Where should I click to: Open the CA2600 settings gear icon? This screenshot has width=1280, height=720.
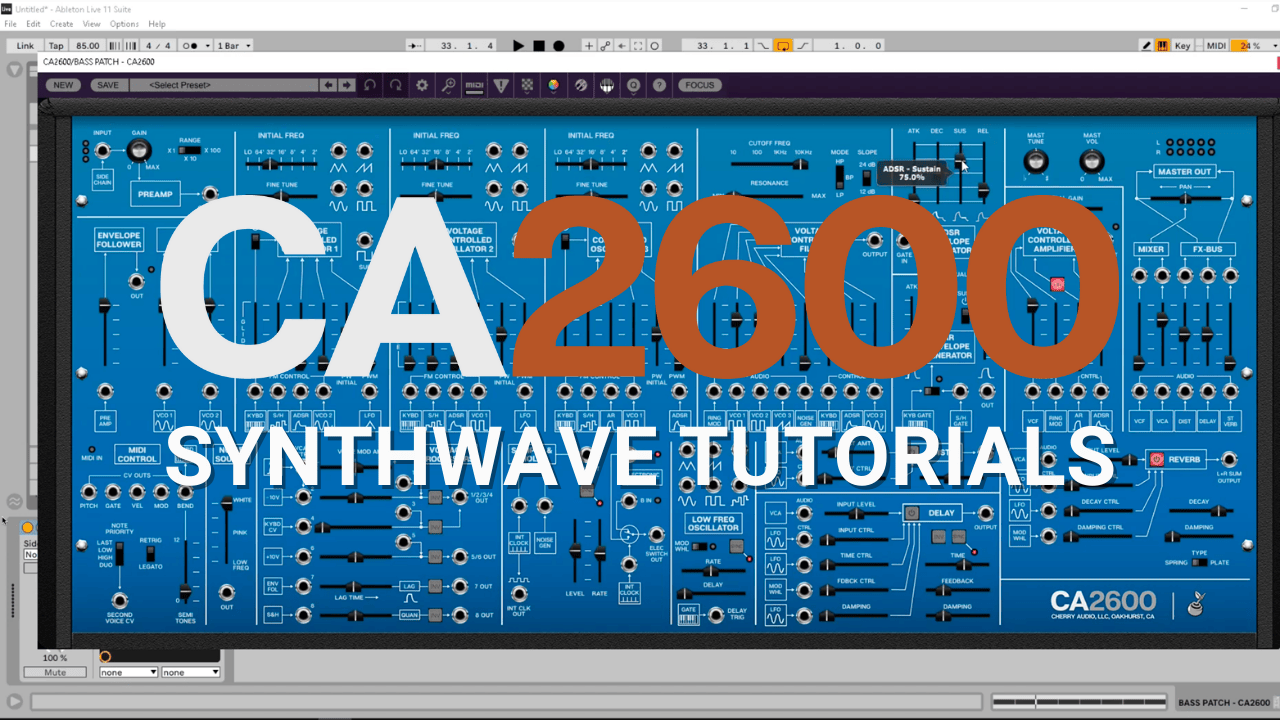[422, 86]
